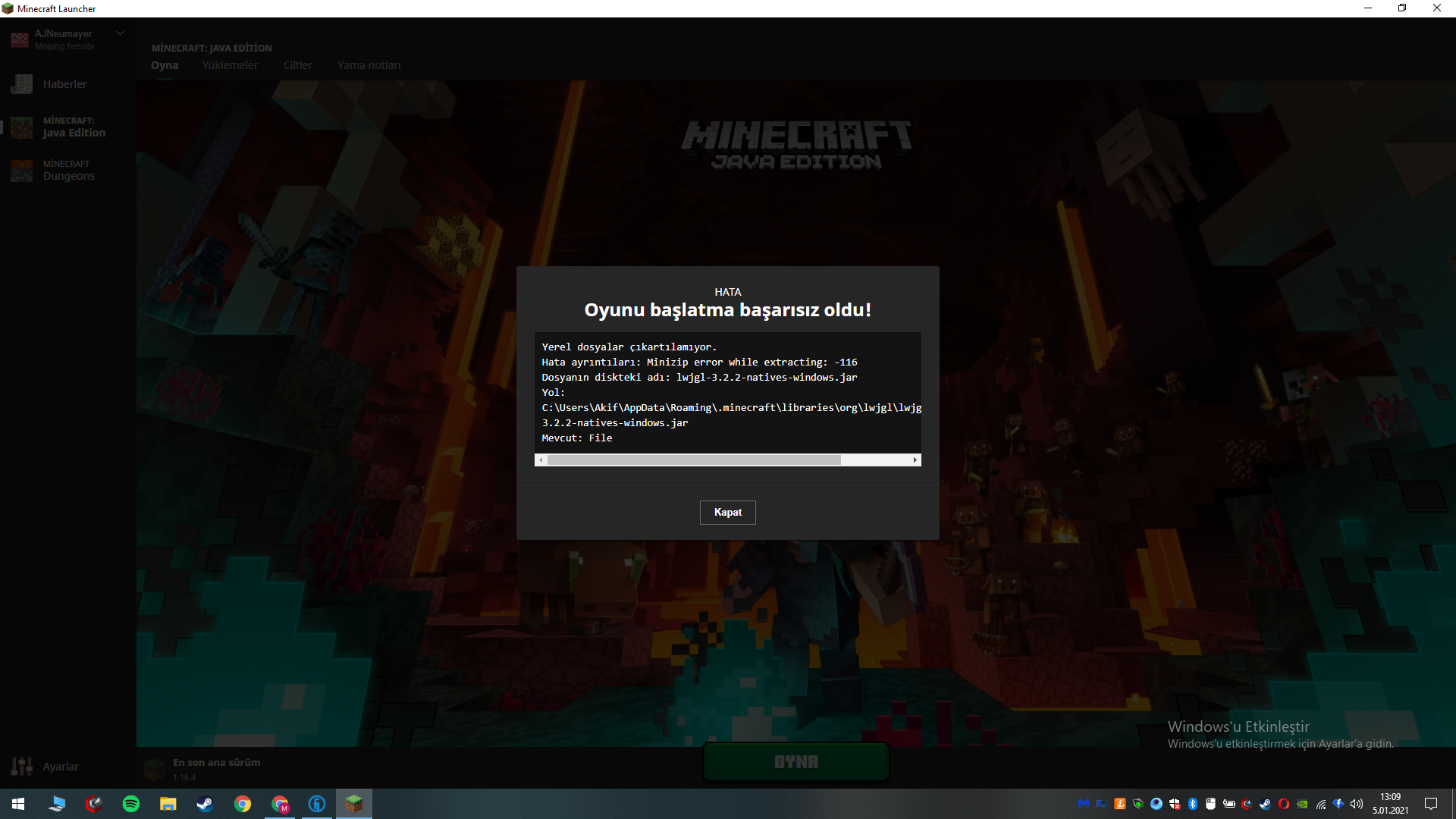This screenshot has height=819, width=1456.
Task: Open the Windows notification center
Action: coord(1431,804)
